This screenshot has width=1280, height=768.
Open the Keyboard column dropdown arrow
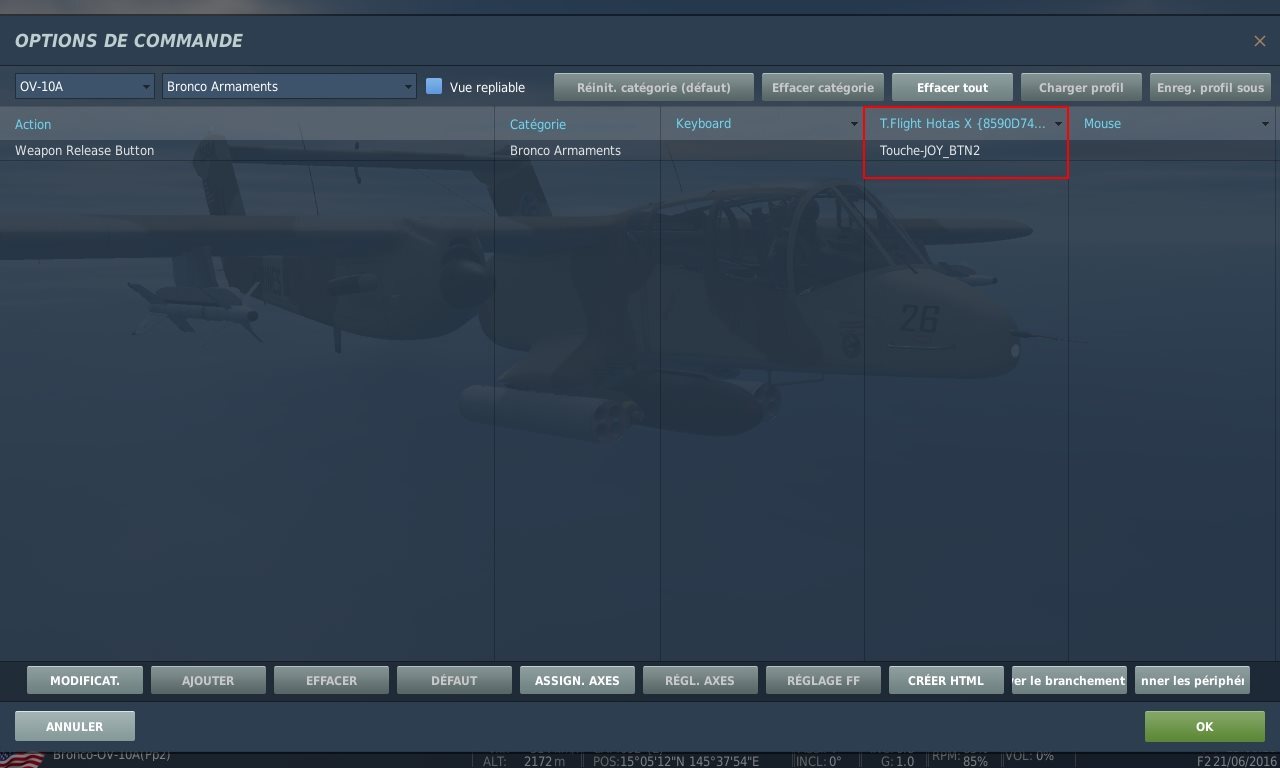pyautogui.click(x=852, y=124)
